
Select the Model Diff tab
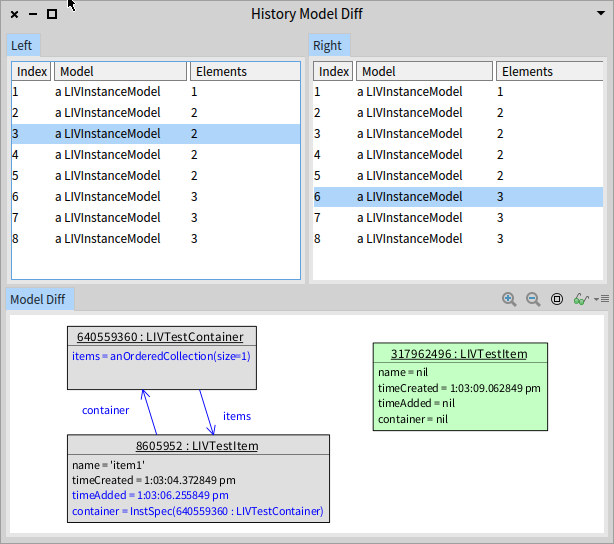tap(40, 300)
